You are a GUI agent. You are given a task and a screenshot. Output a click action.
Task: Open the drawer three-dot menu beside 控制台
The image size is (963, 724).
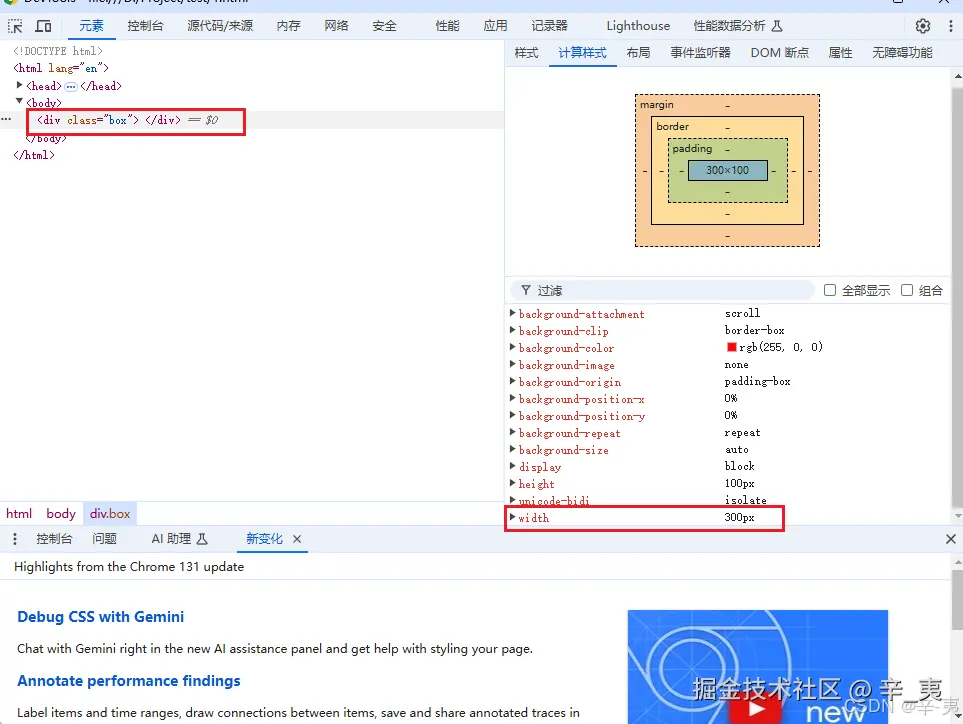(x=14, y=538)
